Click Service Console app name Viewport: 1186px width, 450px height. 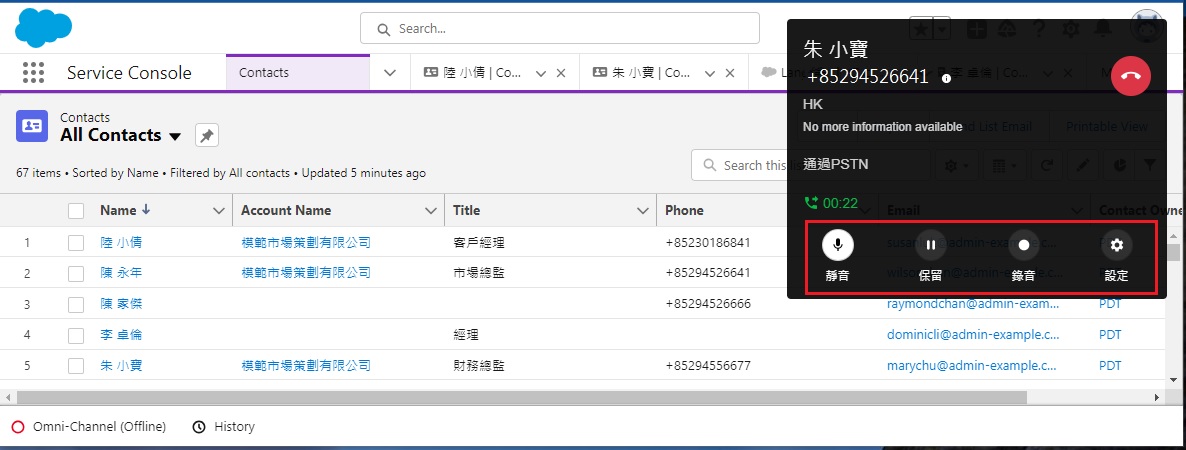tap(129, 73)
